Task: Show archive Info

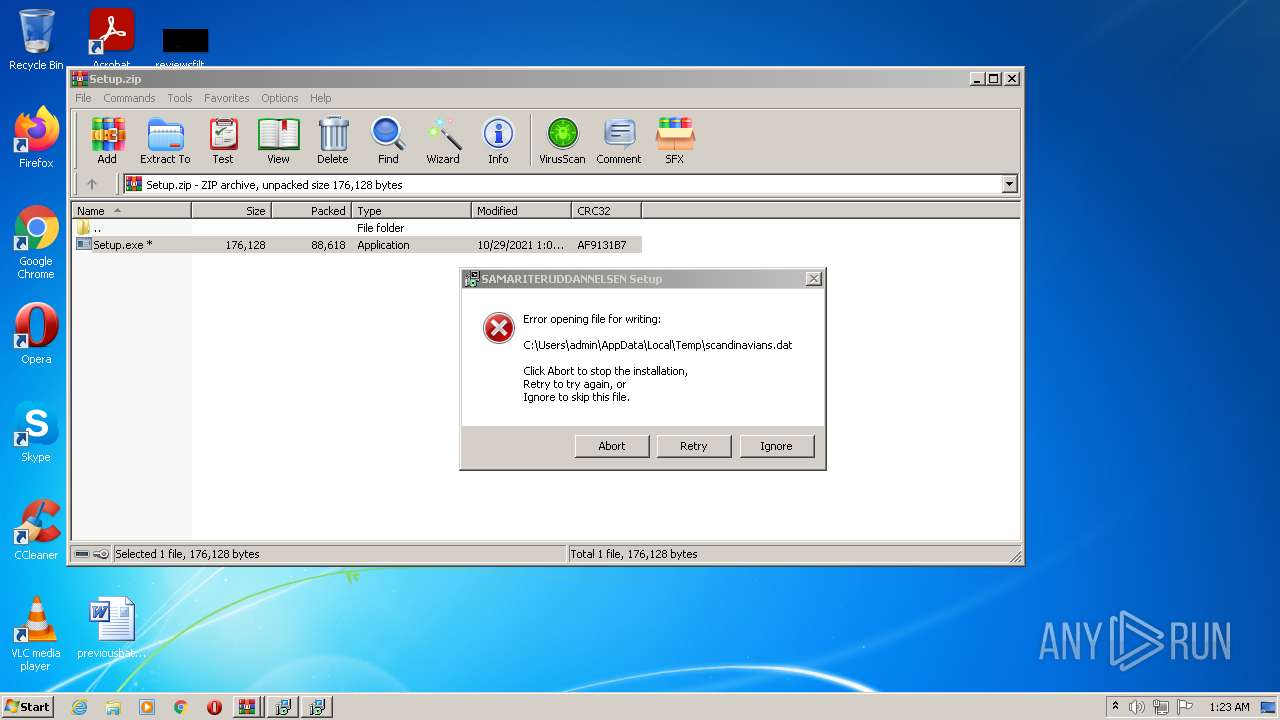Action: click(x=498, y=140)
